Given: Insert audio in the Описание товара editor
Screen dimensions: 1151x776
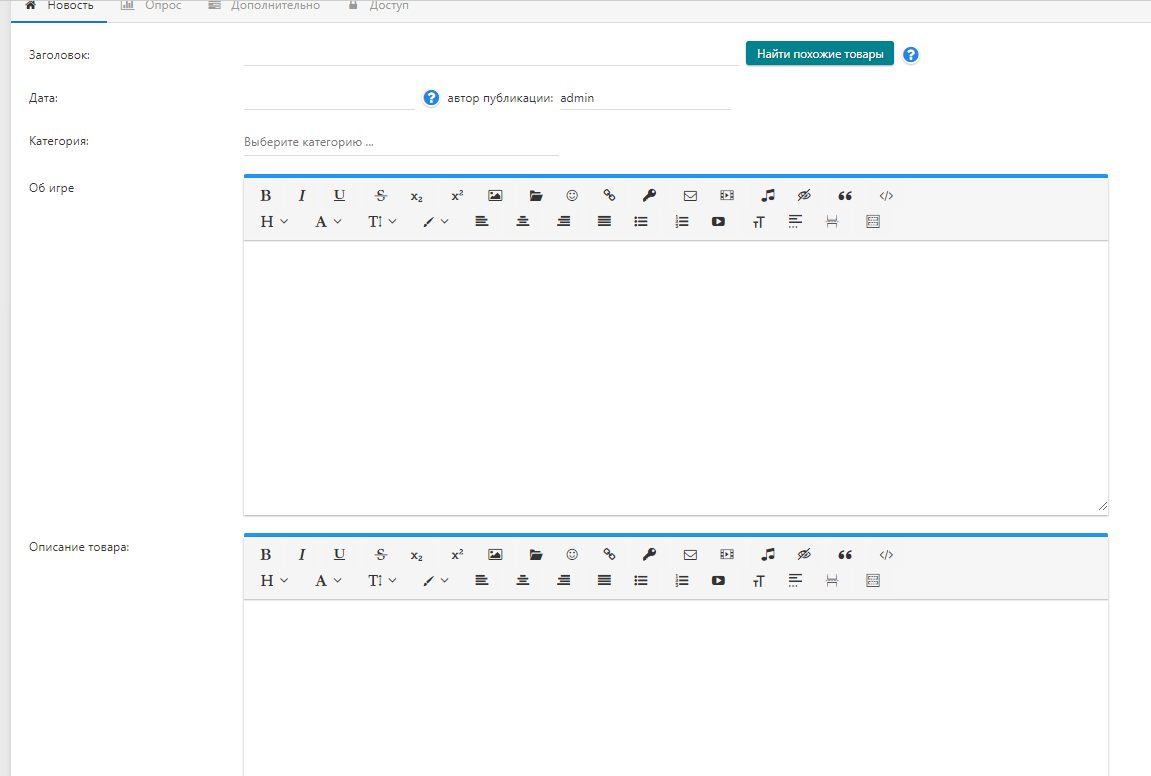Looking at the screenshot, I should point(768,555).
